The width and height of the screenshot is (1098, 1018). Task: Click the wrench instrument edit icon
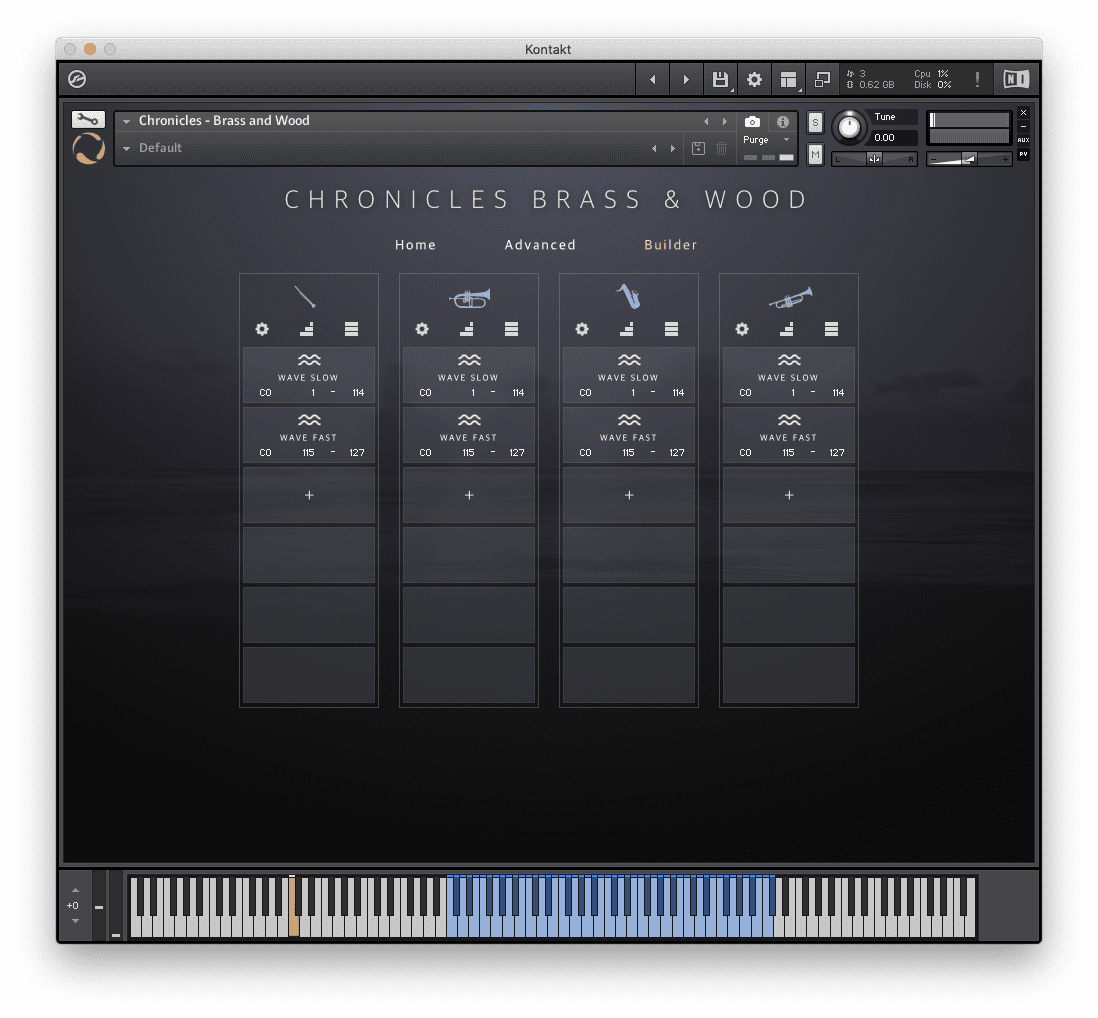point(88,119)
